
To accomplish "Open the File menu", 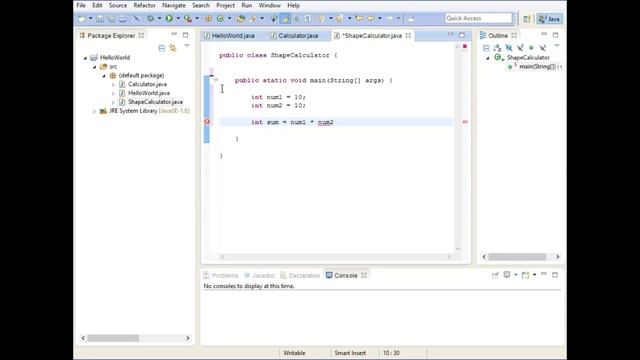I will [x=81, y=5].
